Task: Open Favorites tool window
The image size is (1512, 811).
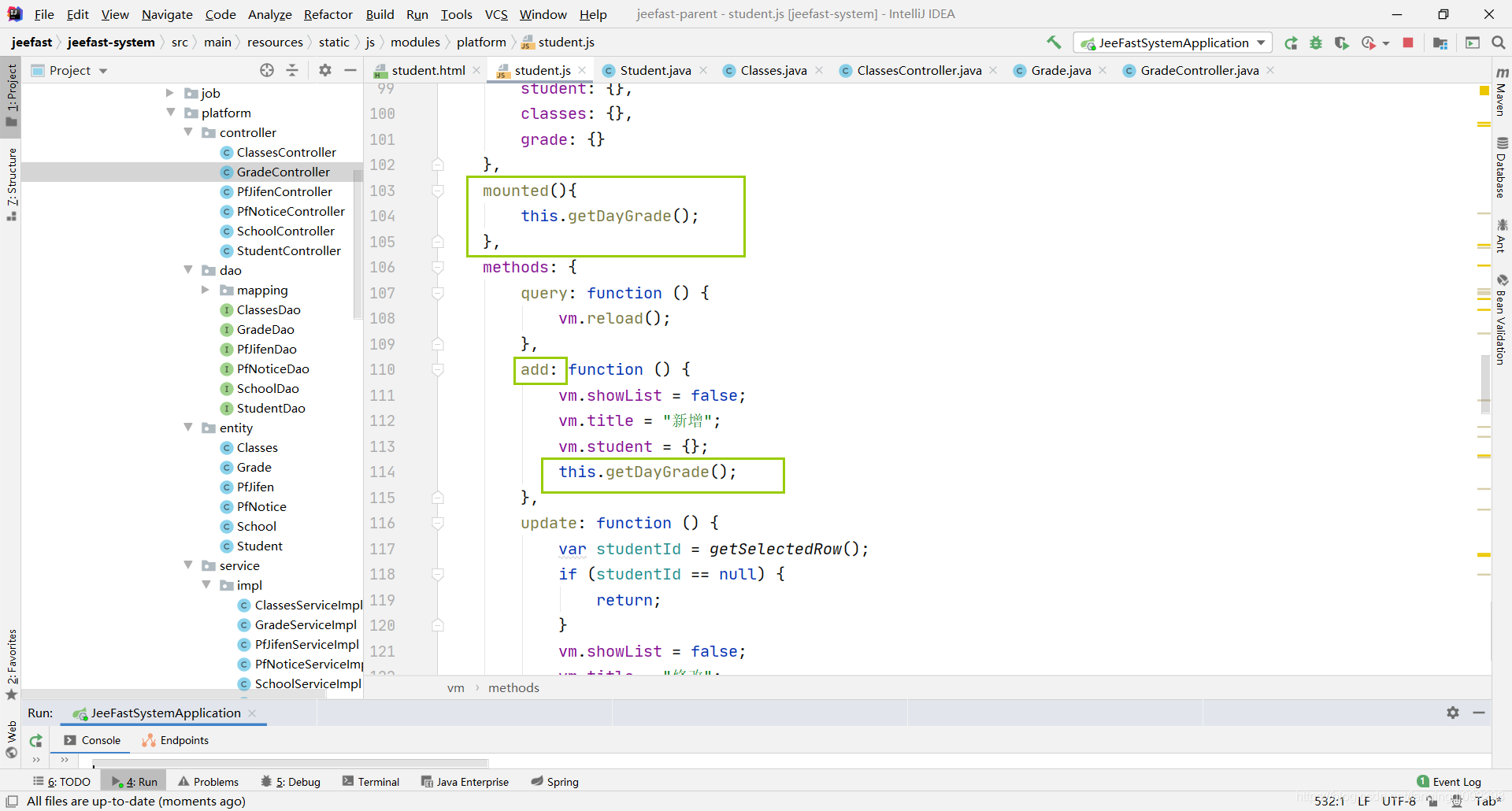Action: (x=11, y=664)
